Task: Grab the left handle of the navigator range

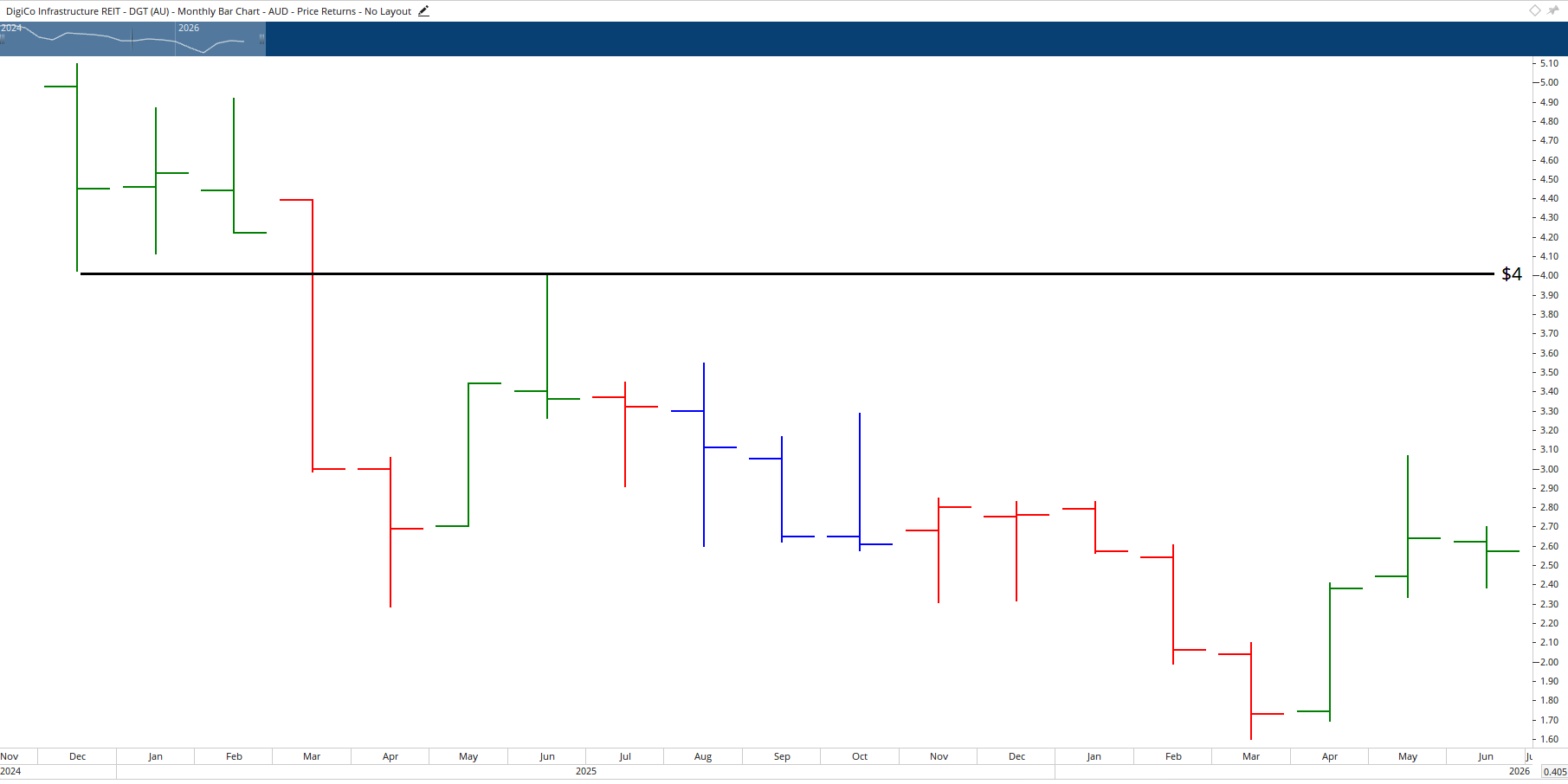Action: coord(3,39)
